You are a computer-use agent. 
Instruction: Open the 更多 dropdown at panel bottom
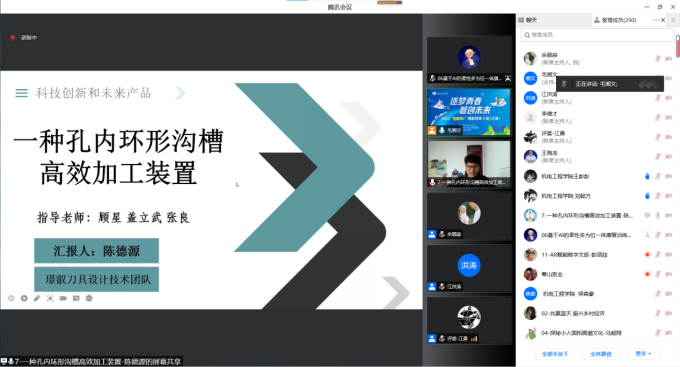(x=643, y=354)
